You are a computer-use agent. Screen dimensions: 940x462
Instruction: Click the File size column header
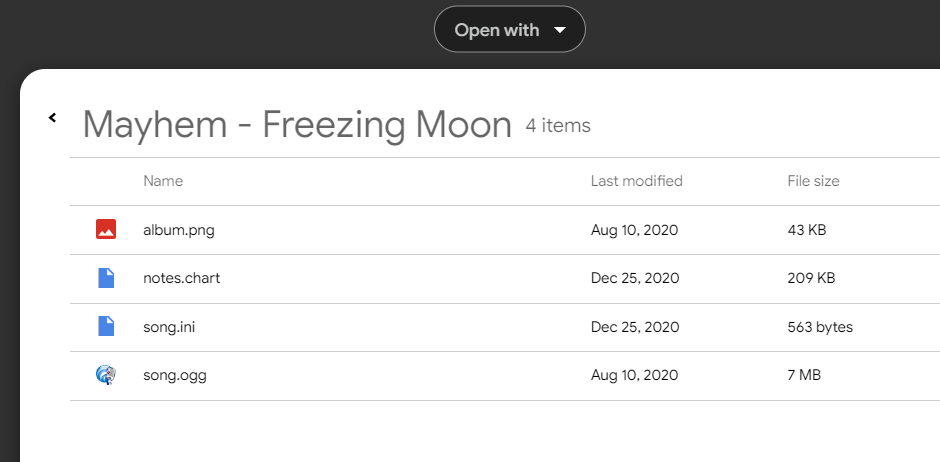(x=813, y=181)
